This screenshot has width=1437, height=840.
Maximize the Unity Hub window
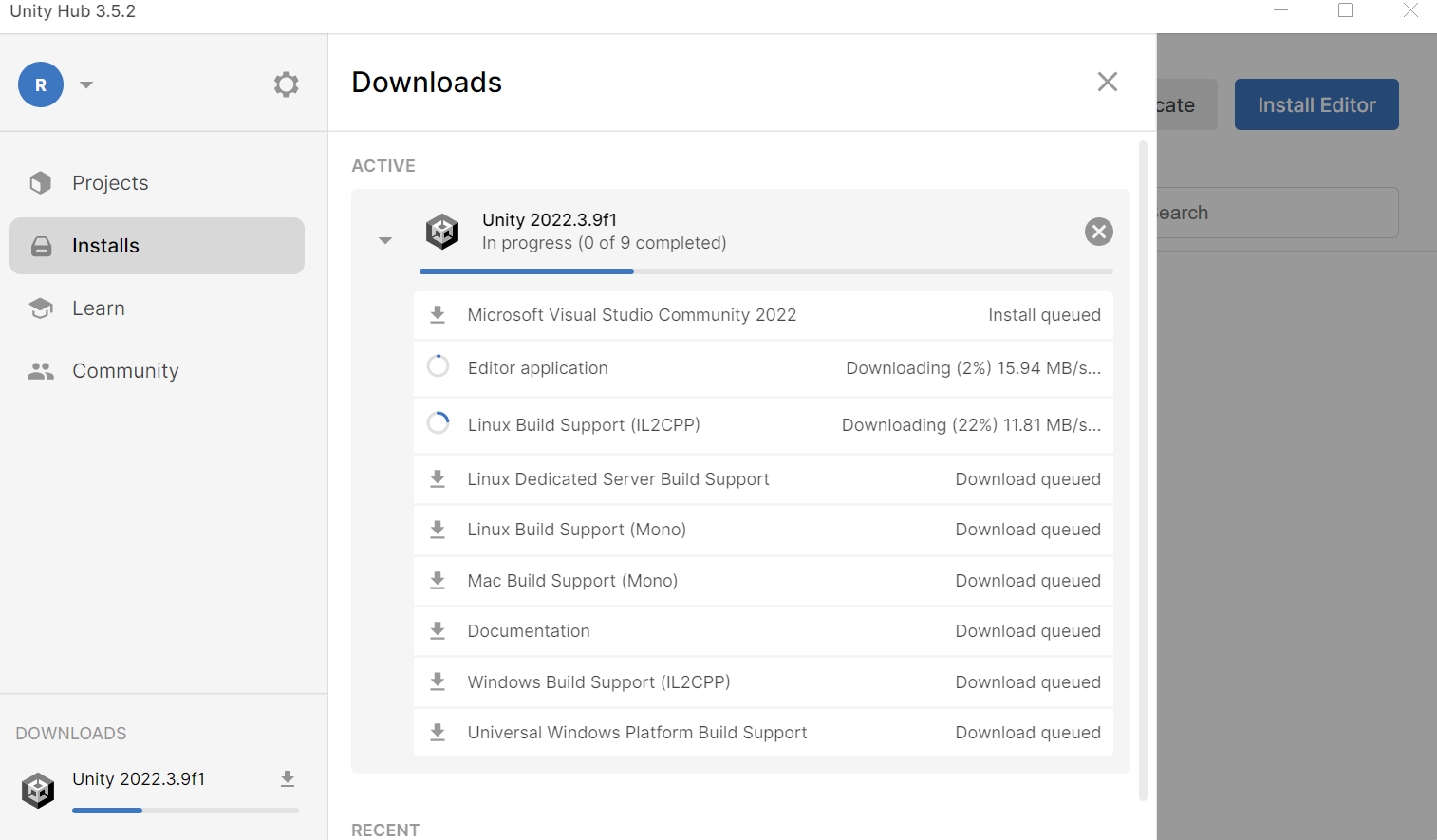click(x=1345, y=10)
